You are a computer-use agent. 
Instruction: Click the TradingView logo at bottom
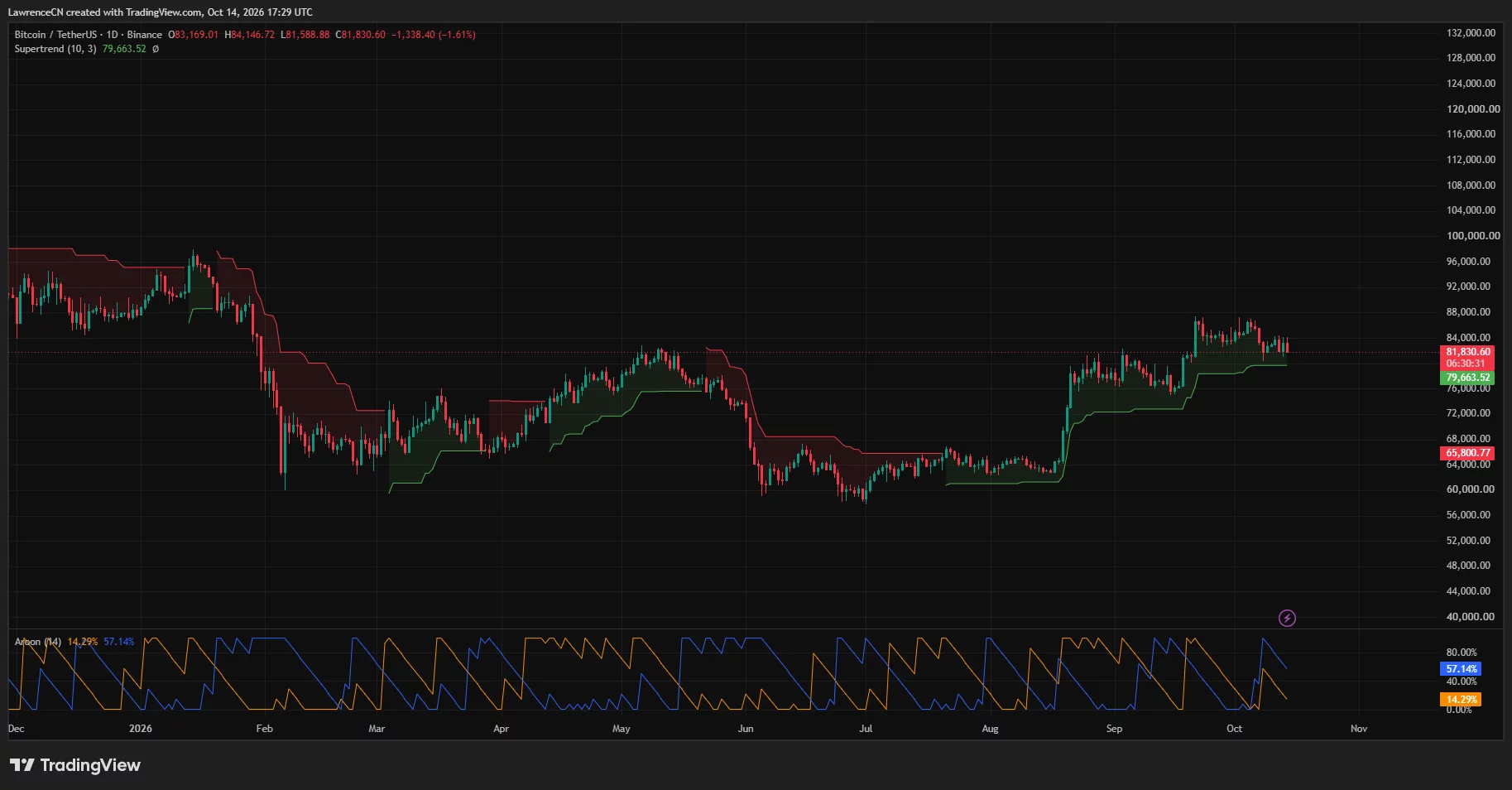tap(75, 765)
